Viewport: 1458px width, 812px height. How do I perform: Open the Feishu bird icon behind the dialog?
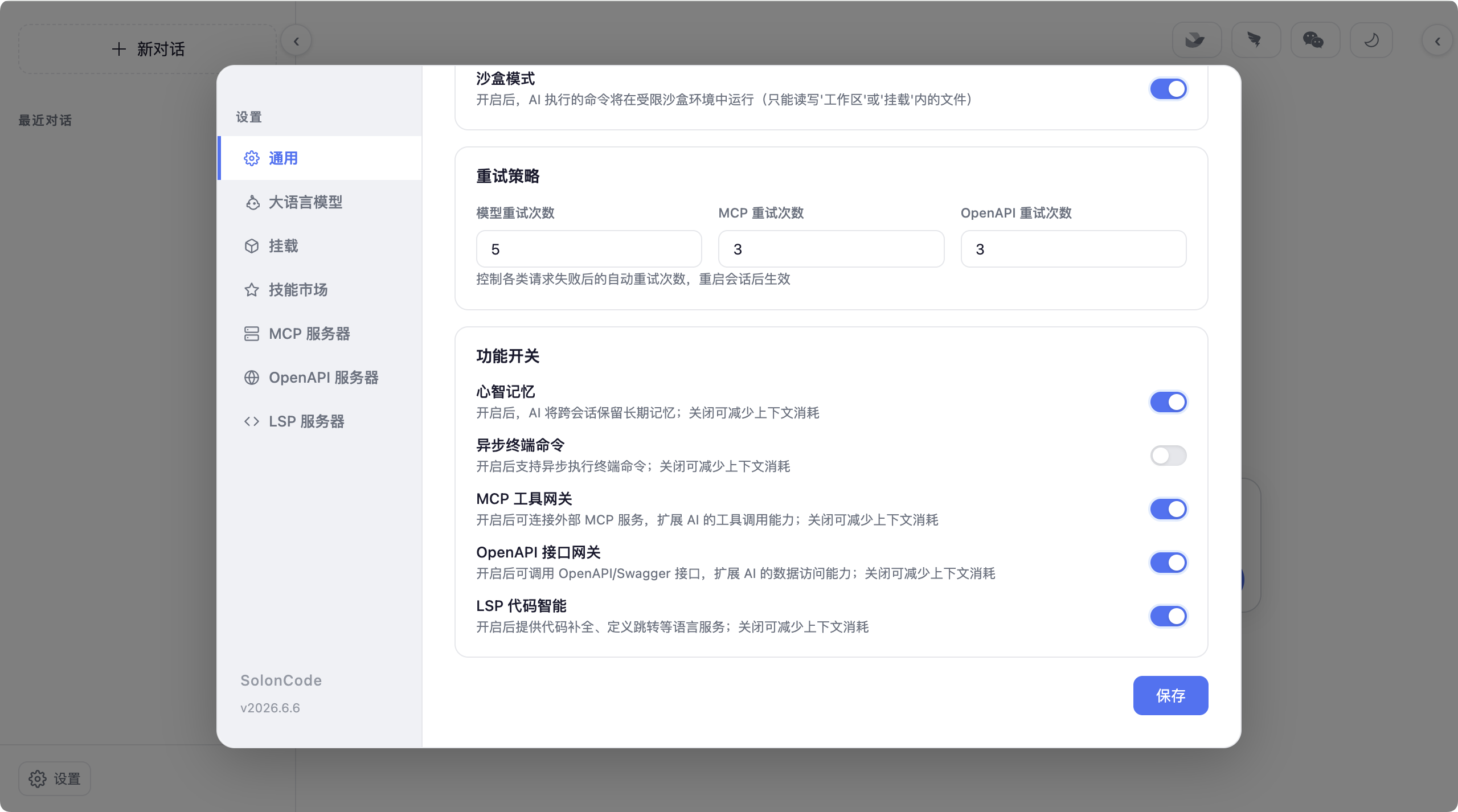[1197, 40]
